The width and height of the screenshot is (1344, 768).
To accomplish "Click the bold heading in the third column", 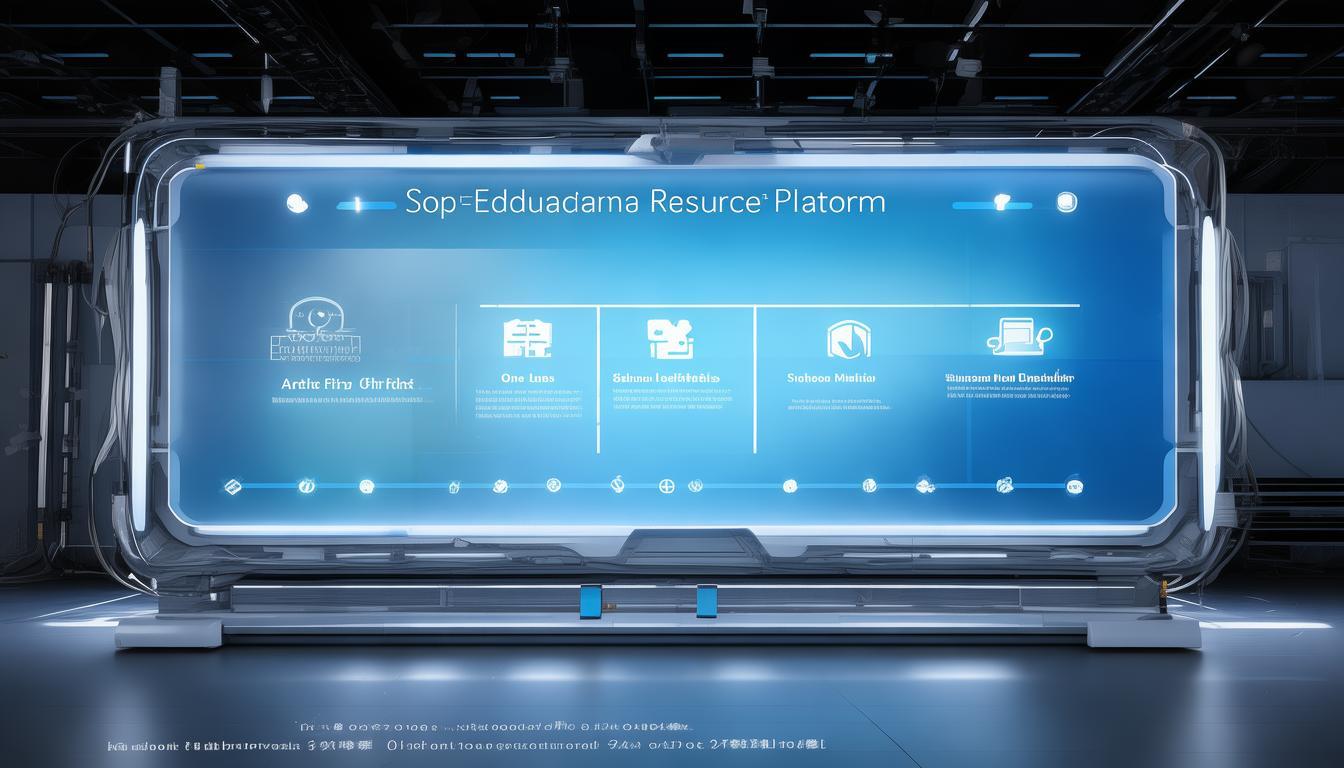I will pyautogui.click(x=666, y=379).
